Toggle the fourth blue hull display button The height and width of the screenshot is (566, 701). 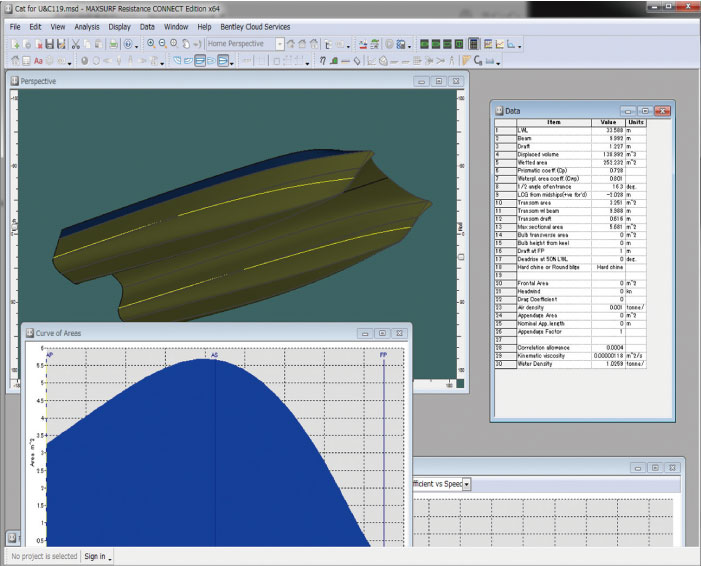coord(211,60)
